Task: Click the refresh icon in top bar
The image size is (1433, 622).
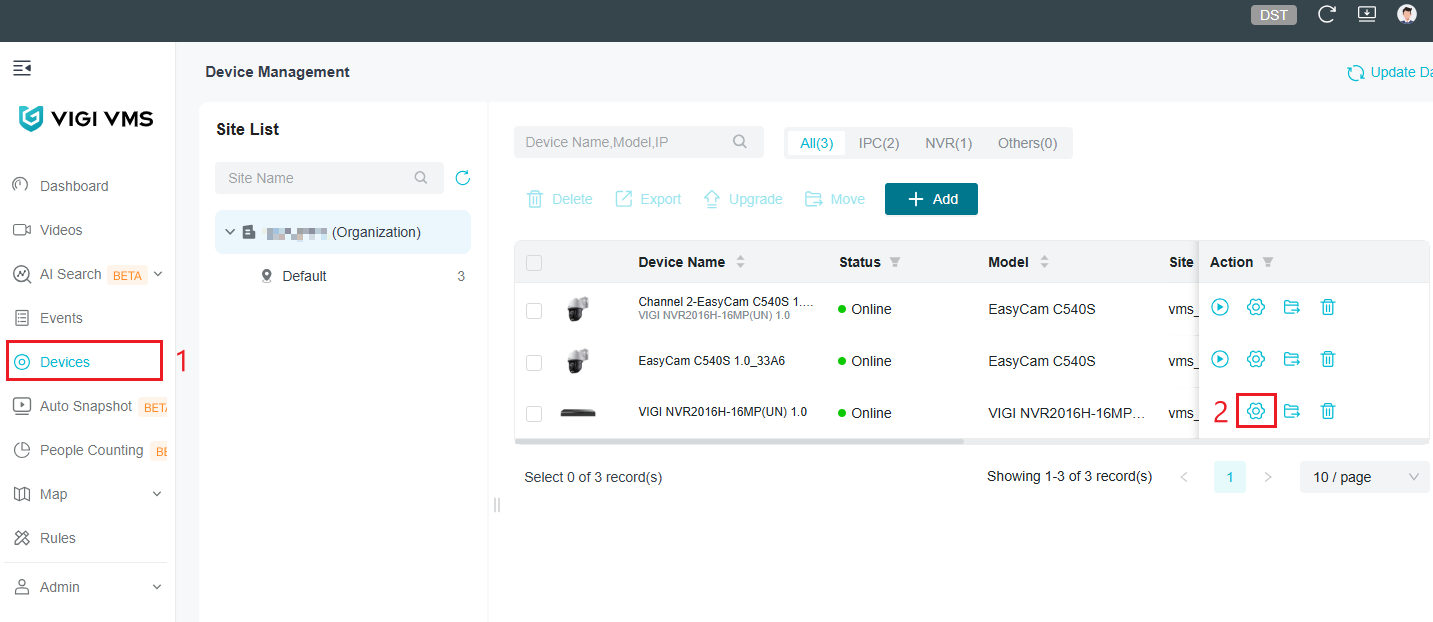Action: tap(1327, 14)
